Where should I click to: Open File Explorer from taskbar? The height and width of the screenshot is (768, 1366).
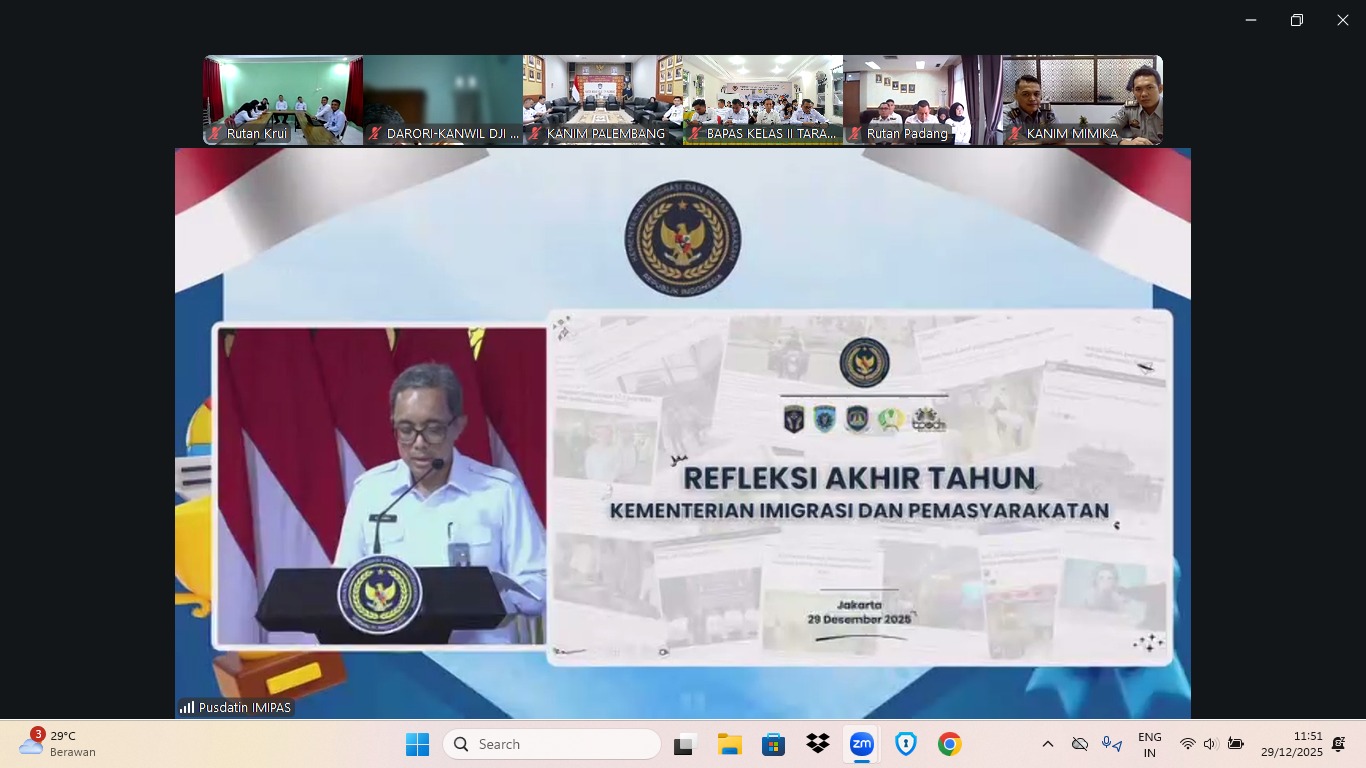point(729,744)
